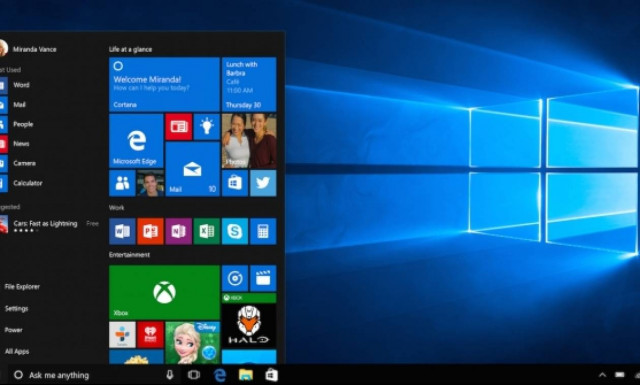Open the Store tile in Start menu
This screenshot has width=640, height=385.
235,183
